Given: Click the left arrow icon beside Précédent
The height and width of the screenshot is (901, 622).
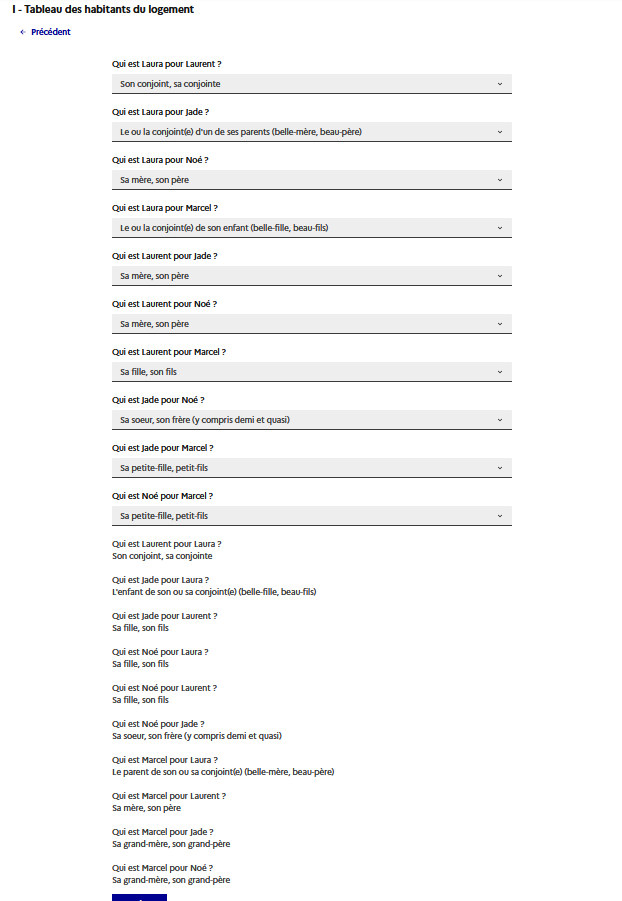Looking at the screenshot, I should 23,32.
